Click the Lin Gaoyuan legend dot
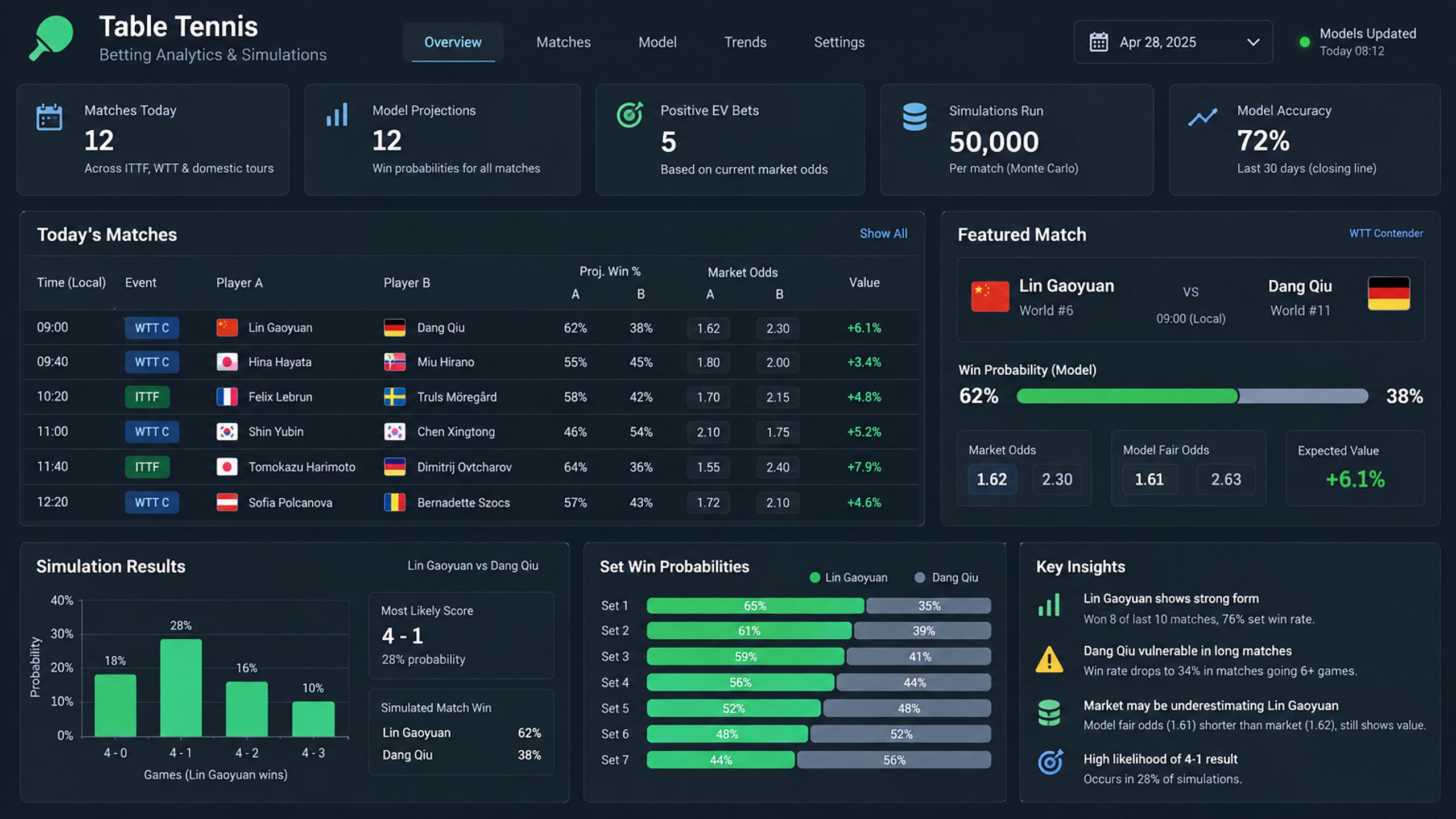Screen dimensions: 1456x819 tap(814, 578)
